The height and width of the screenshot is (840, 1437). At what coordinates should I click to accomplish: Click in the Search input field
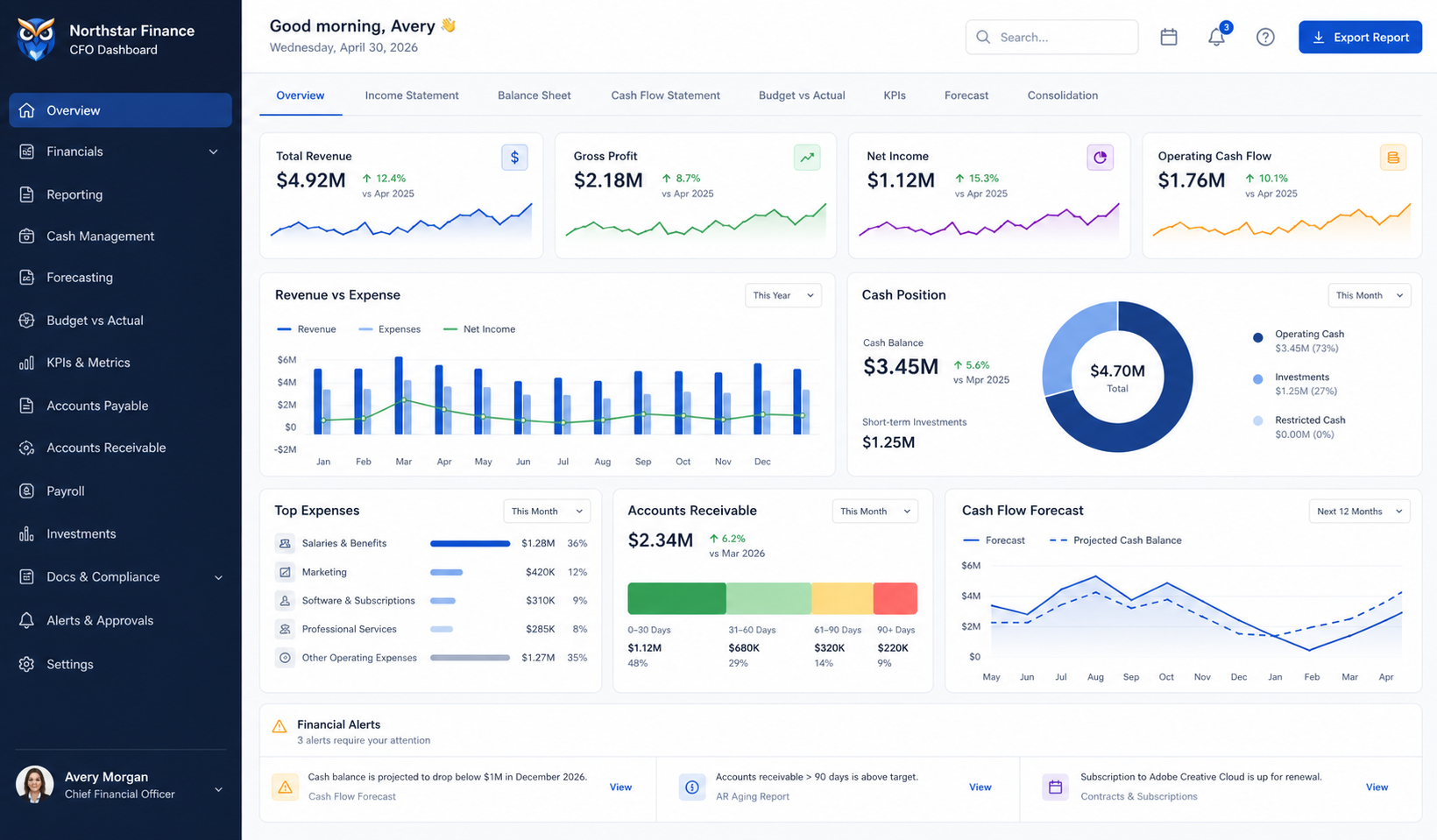pyautogui.click(x=1051, y=37)
